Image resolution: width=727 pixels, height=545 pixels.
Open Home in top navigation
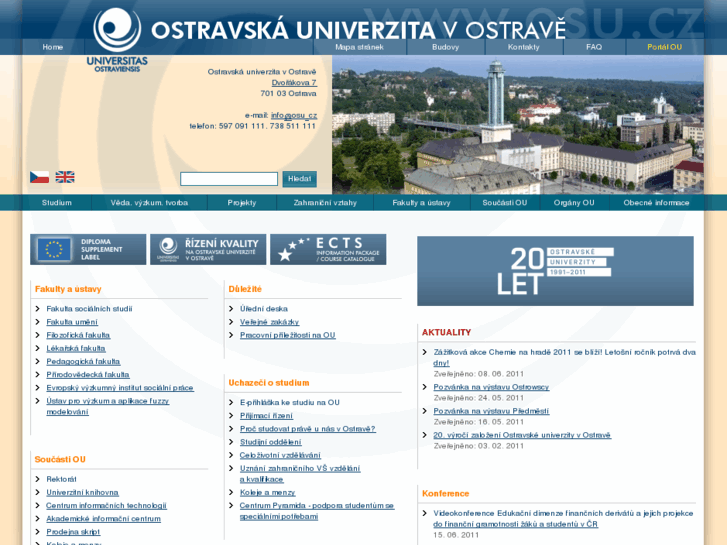[53, 47]
